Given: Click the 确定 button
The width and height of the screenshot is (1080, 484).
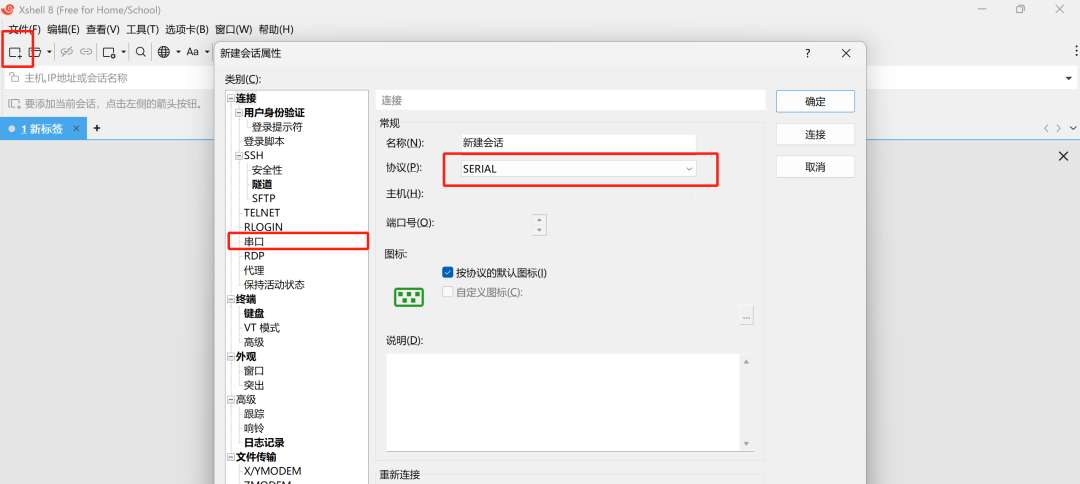Looking at the screenshot, I should click(816, 101).
